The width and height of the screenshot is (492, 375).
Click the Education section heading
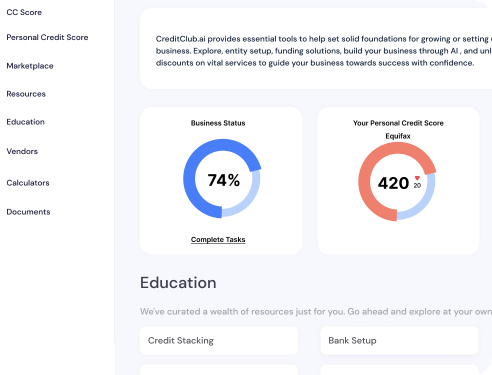pos(178,283)
